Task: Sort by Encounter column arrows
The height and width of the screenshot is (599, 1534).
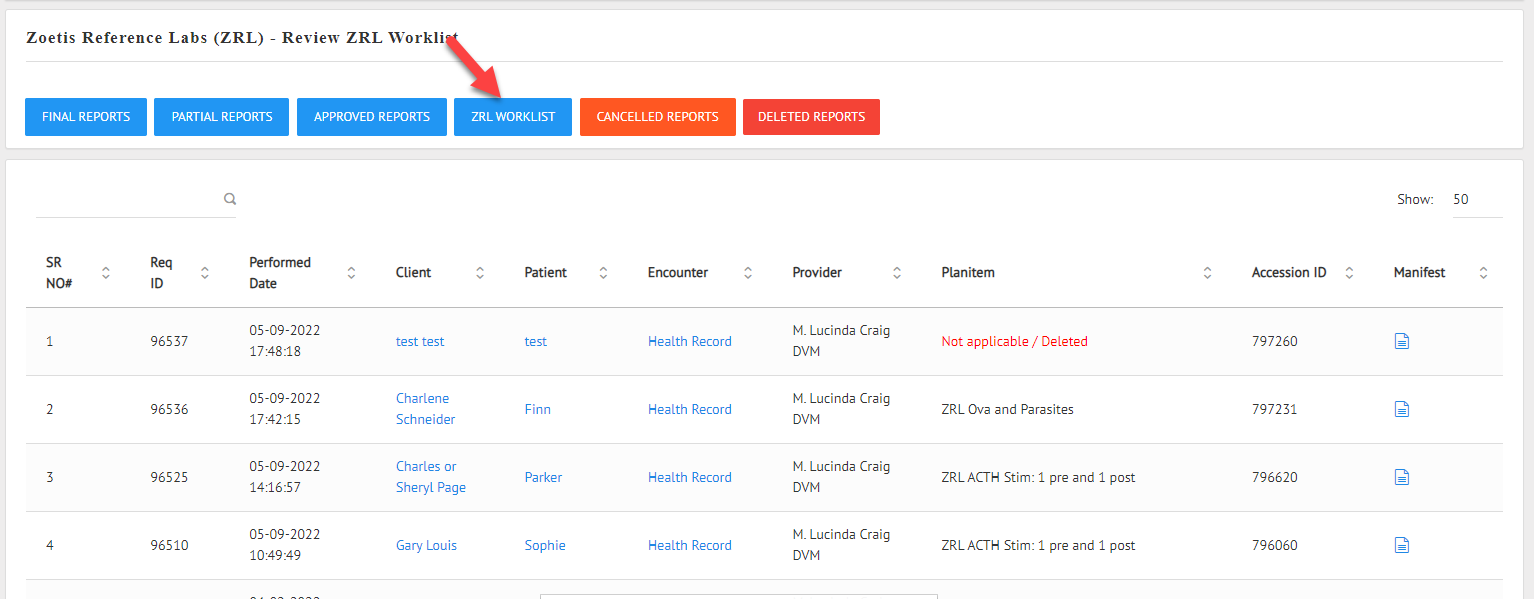Action: [748, 273]
